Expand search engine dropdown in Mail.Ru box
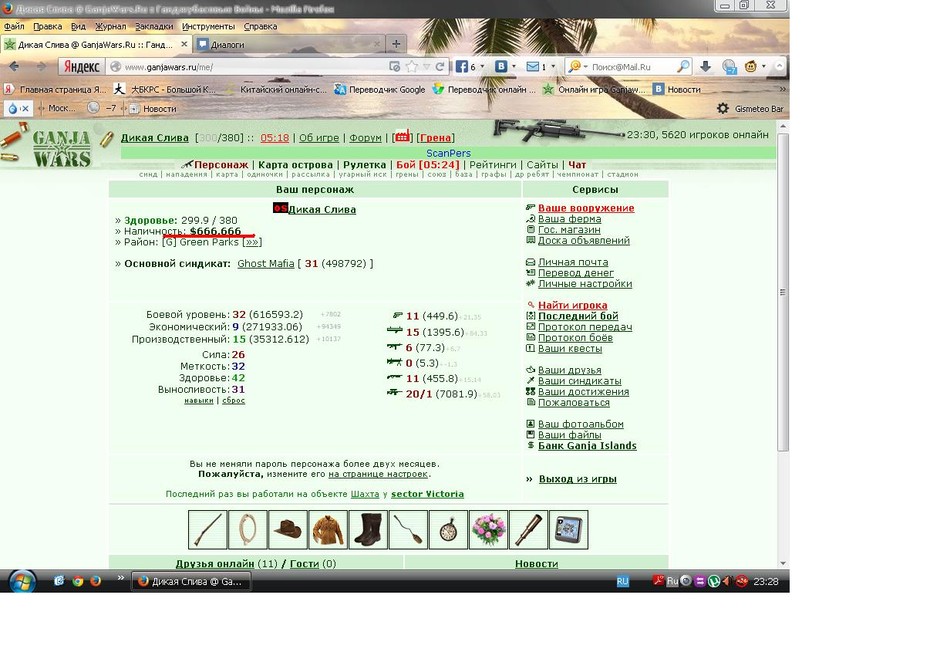 tap(585, 66)
